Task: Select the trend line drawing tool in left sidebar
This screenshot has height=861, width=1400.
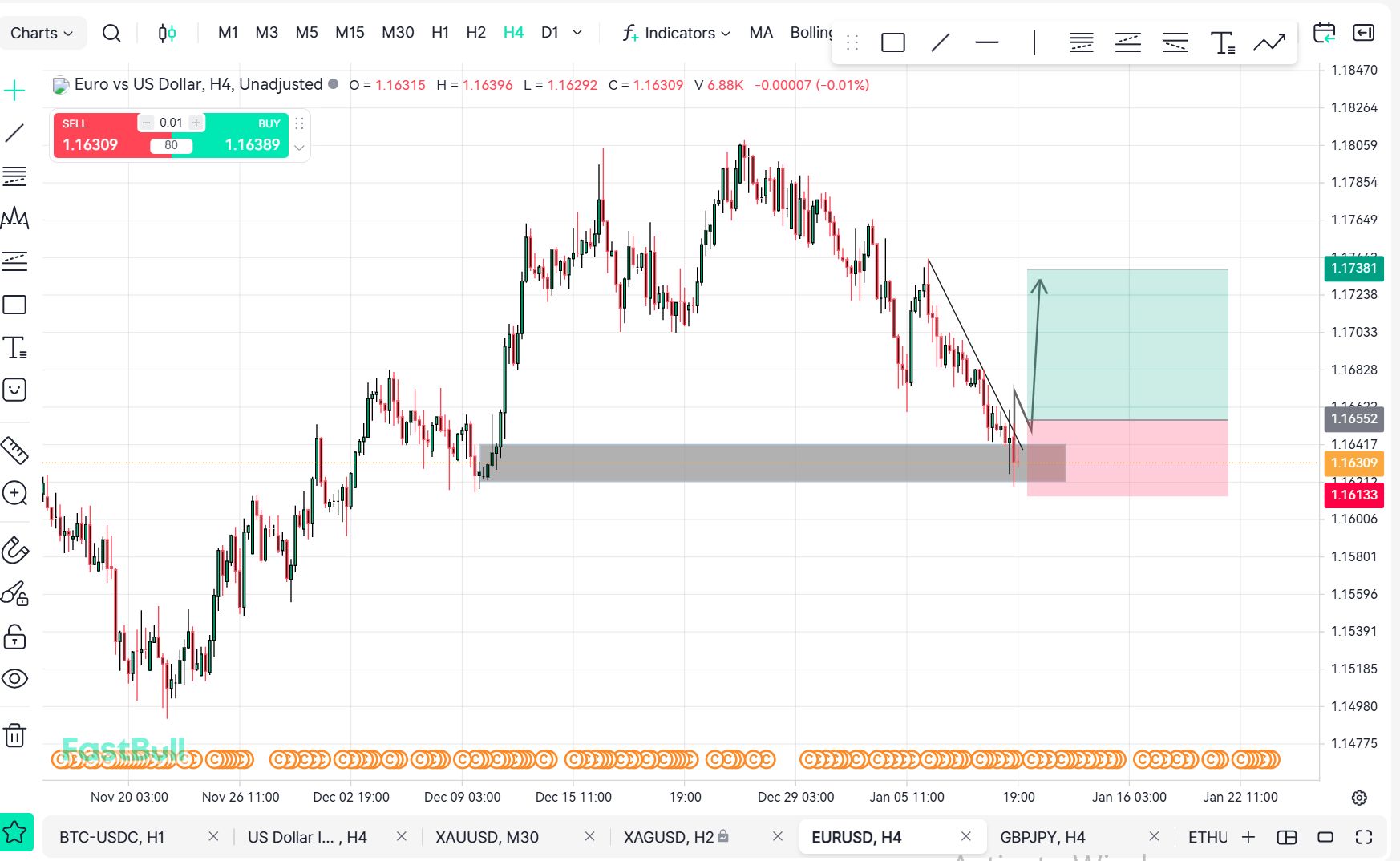Action: click(14, 133)
